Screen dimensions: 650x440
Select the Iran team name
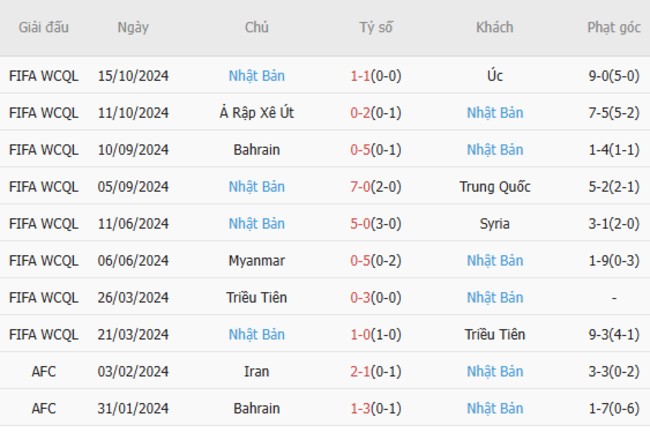[257, 371]
